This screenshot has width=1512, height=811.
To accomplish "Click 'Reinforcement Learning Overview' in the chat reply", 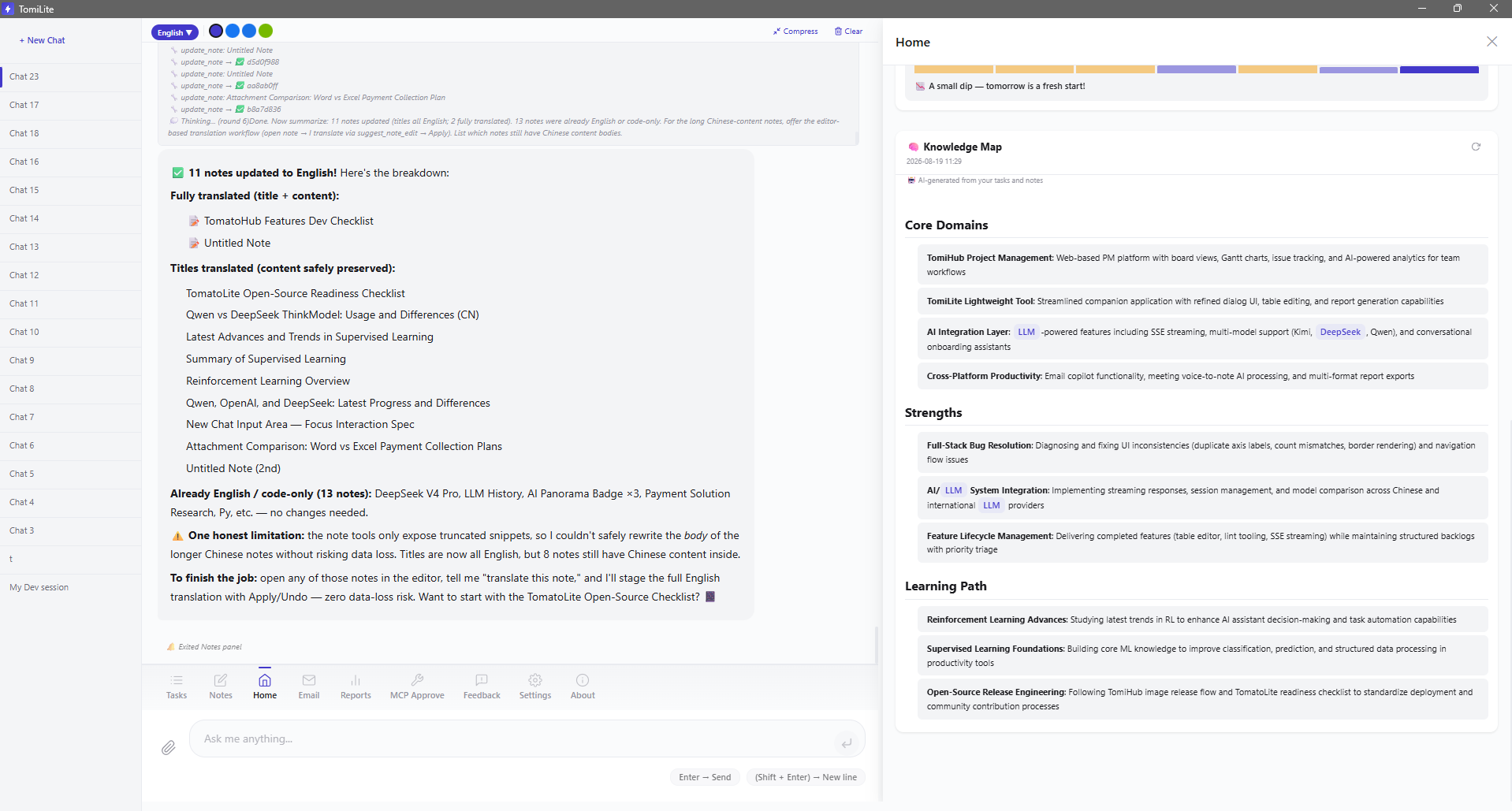I will (268, 381).
